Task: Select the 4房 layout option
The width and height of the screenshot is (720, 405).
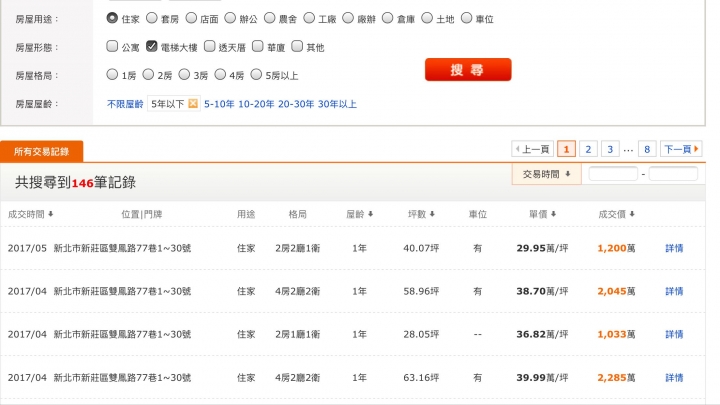Action: [220, 74]
